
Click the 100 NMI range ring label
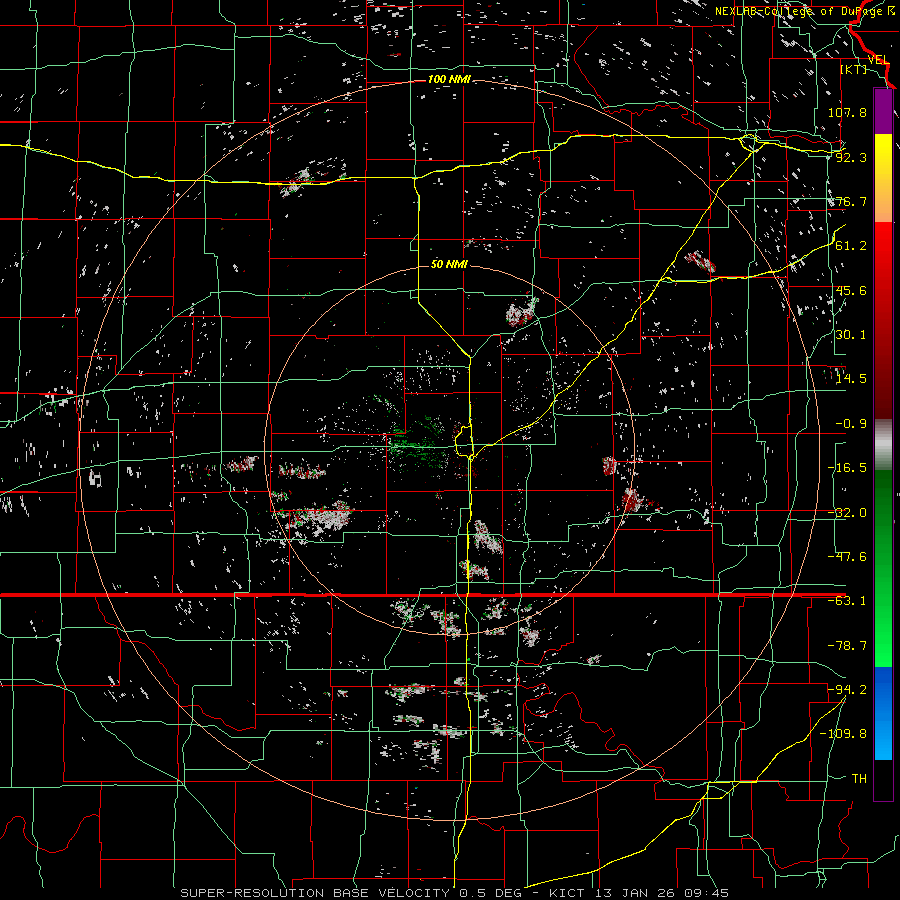coord(449,79)
